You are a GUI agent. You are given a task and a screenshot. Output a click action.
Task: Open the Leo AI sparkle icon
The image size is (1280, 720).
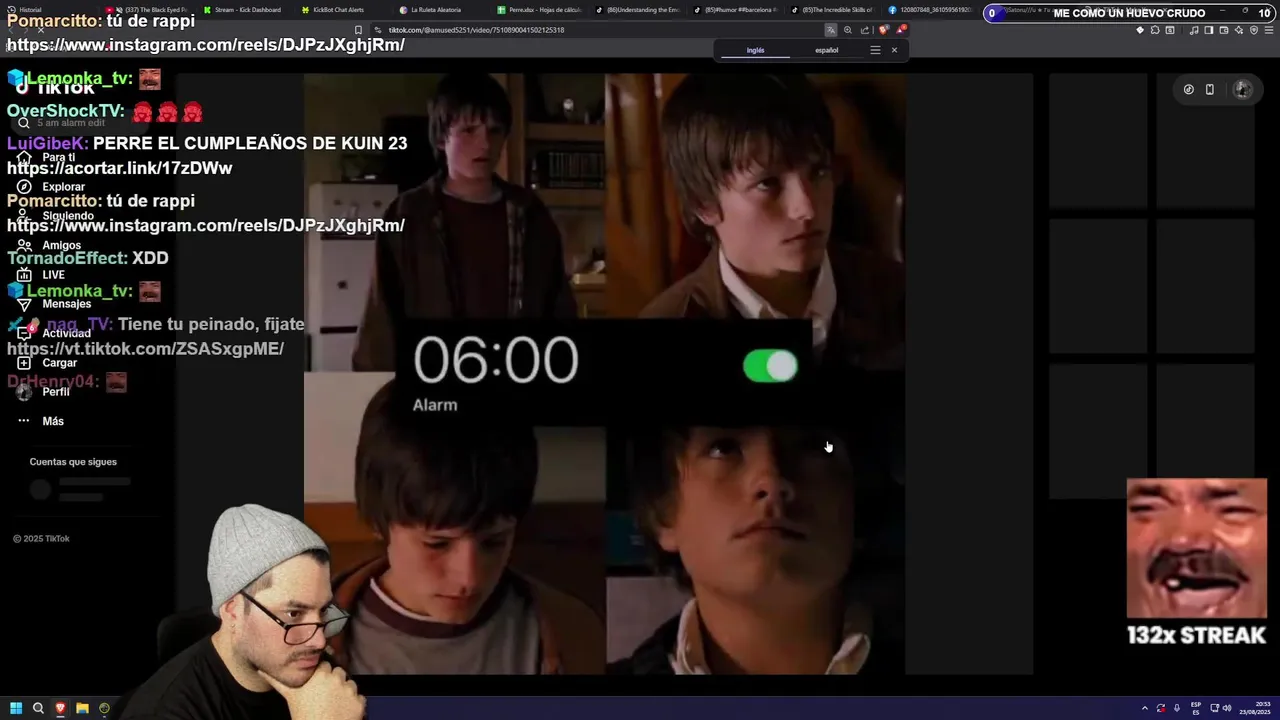pos(1239,30)
